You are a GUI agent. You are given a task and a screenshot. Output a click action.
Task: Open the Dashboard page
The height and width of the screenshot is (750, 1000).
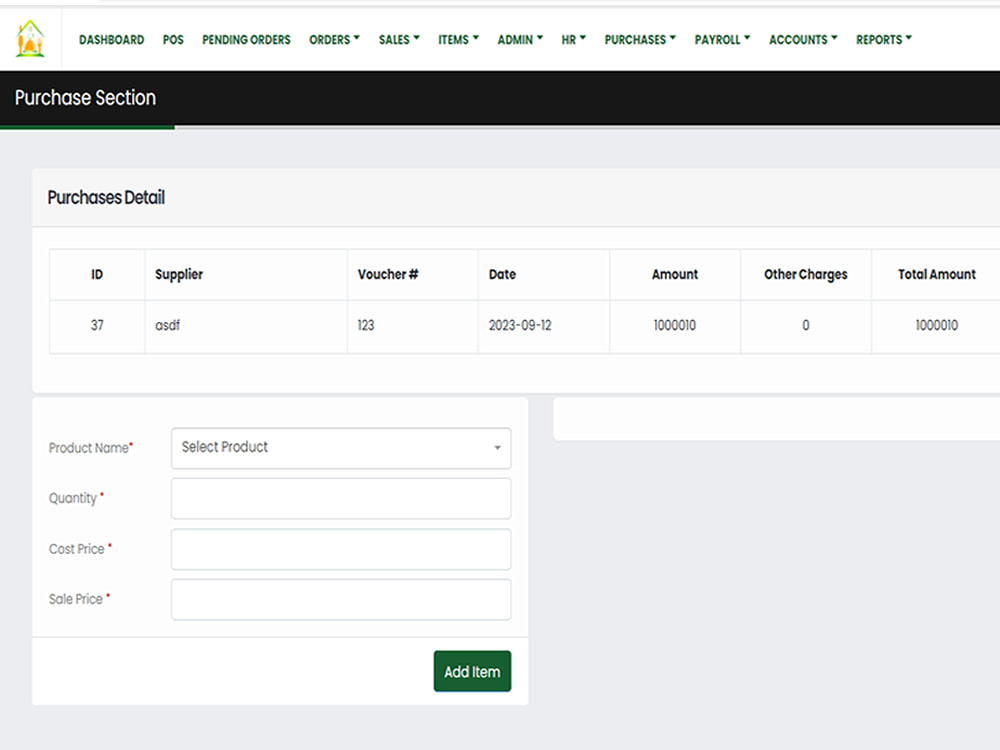tap(112, 40)
